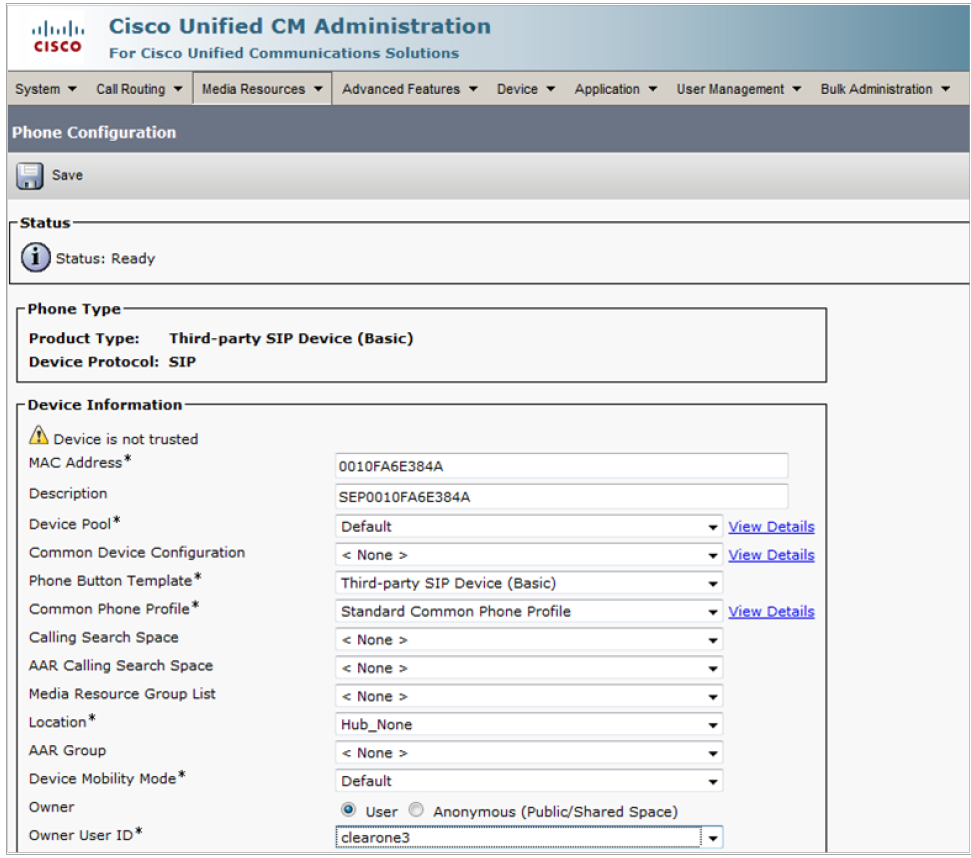Open the Bulk Administration menu

coord(885,89)
